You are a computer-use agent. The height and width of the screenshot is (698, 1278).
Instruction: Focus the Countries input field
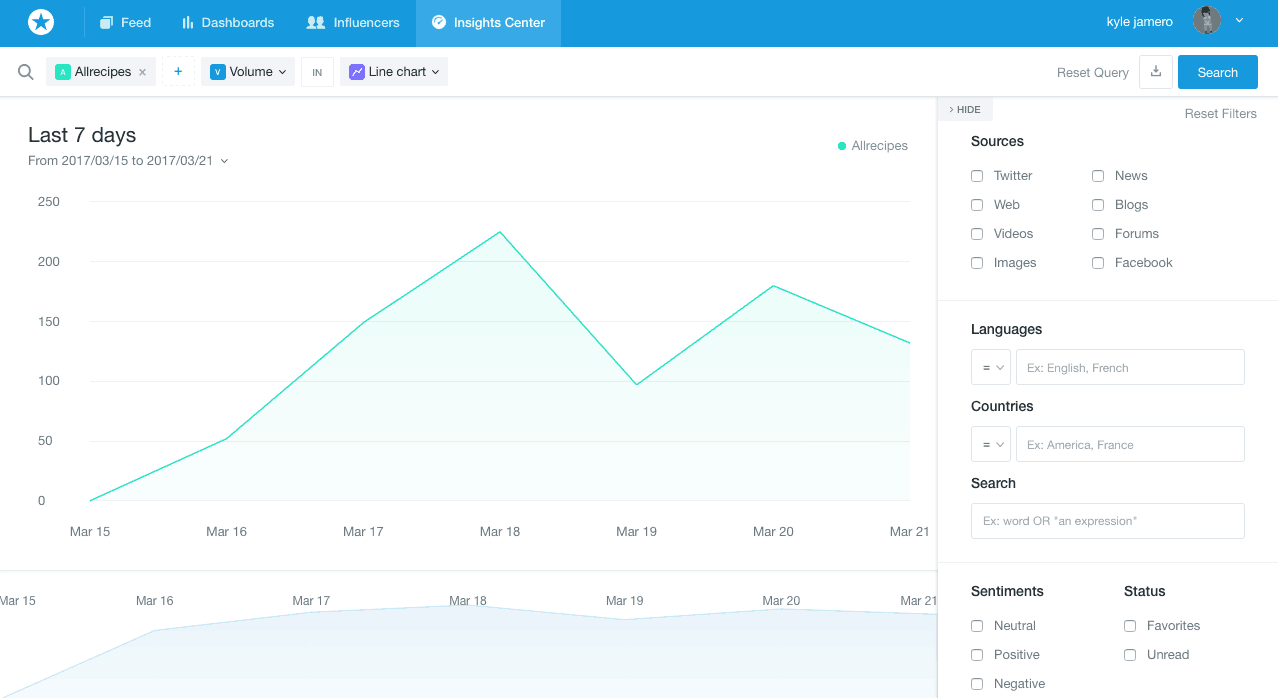click(1130, 444)
